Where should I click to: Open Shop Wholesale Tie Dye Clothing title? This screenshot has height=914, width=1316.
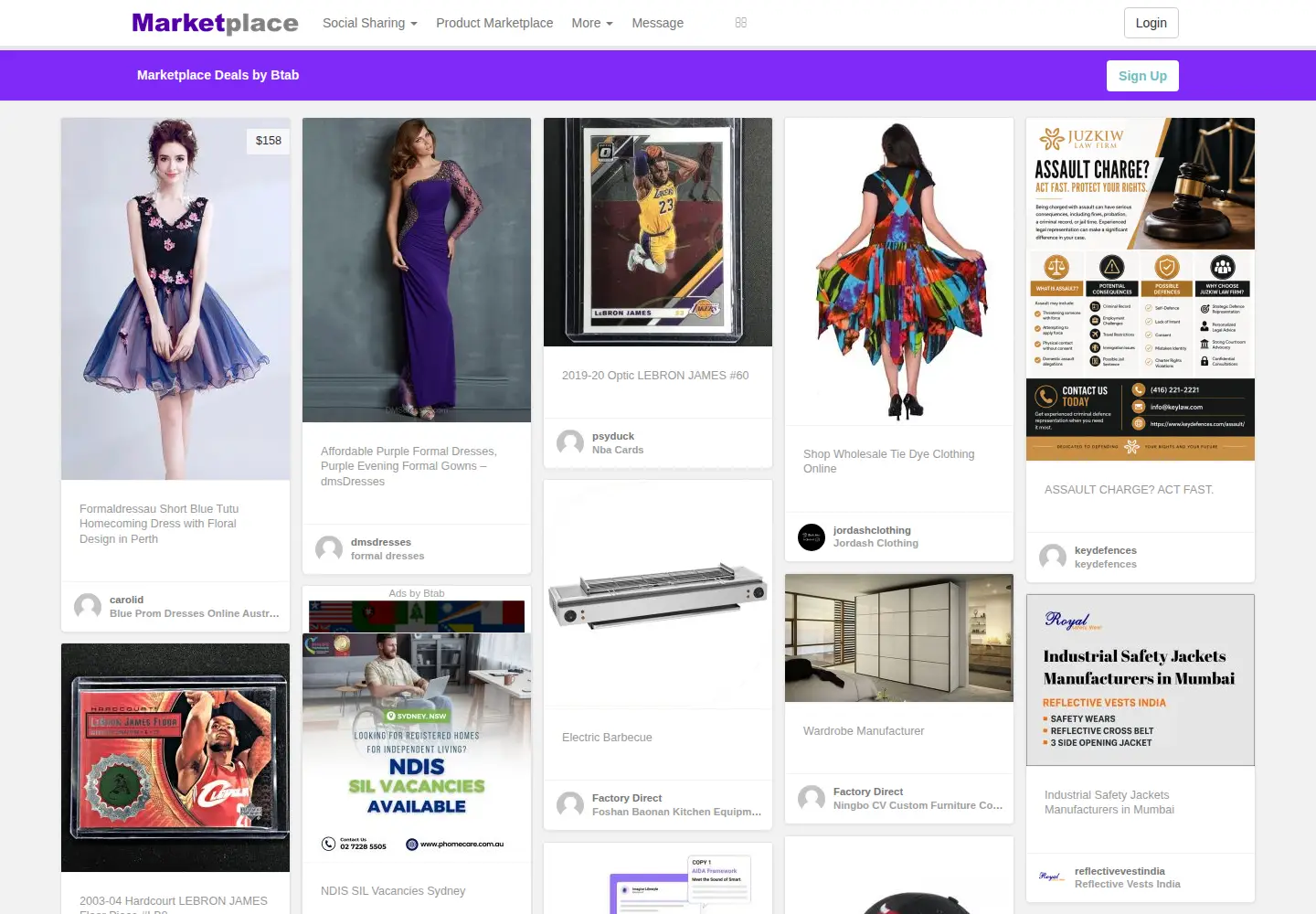pos(889,462)
